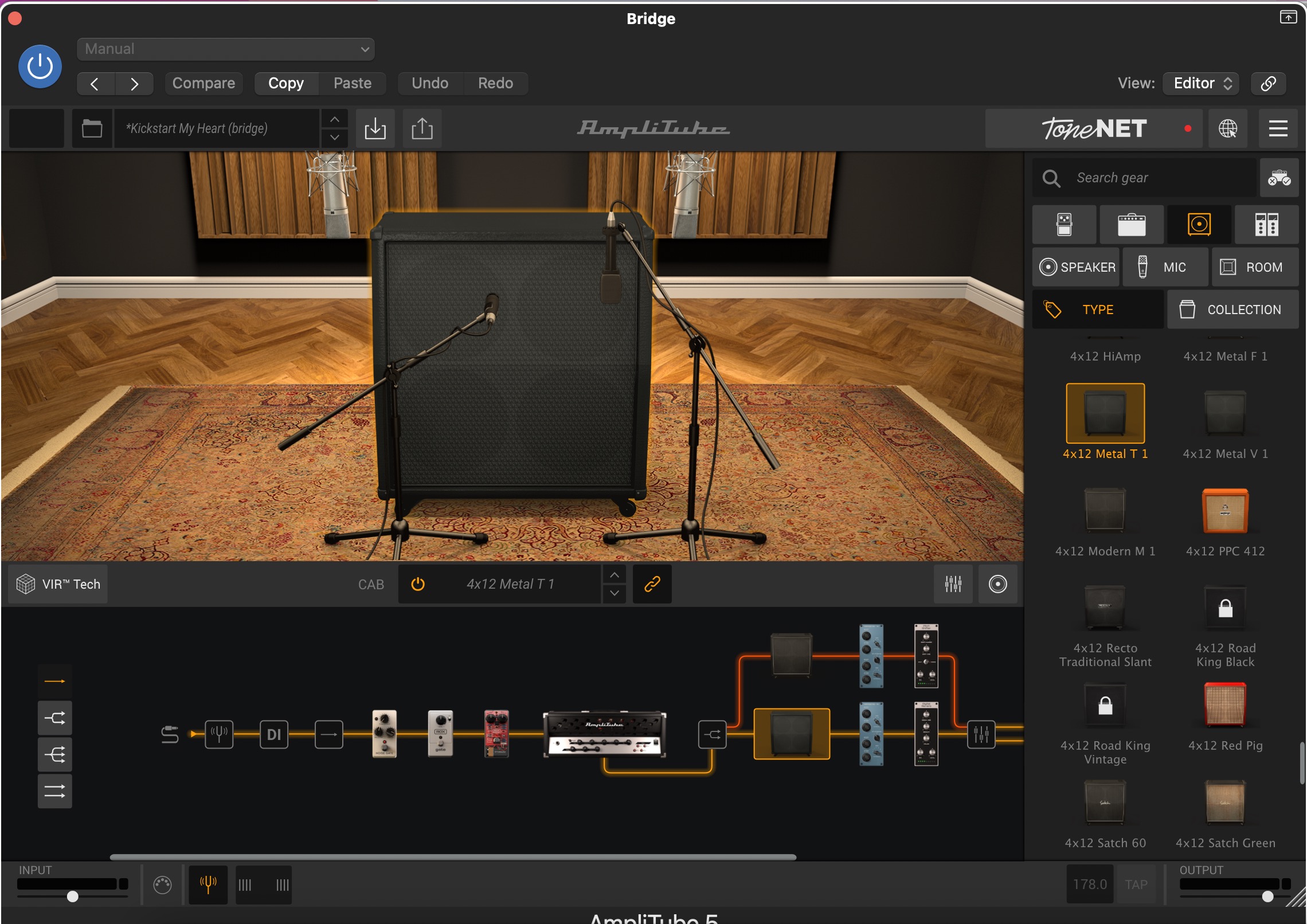Image resolution: width=1307 pixels, height=924 pixels.
Task: Step to next preset using down chevron
Action: coord(335,138)
